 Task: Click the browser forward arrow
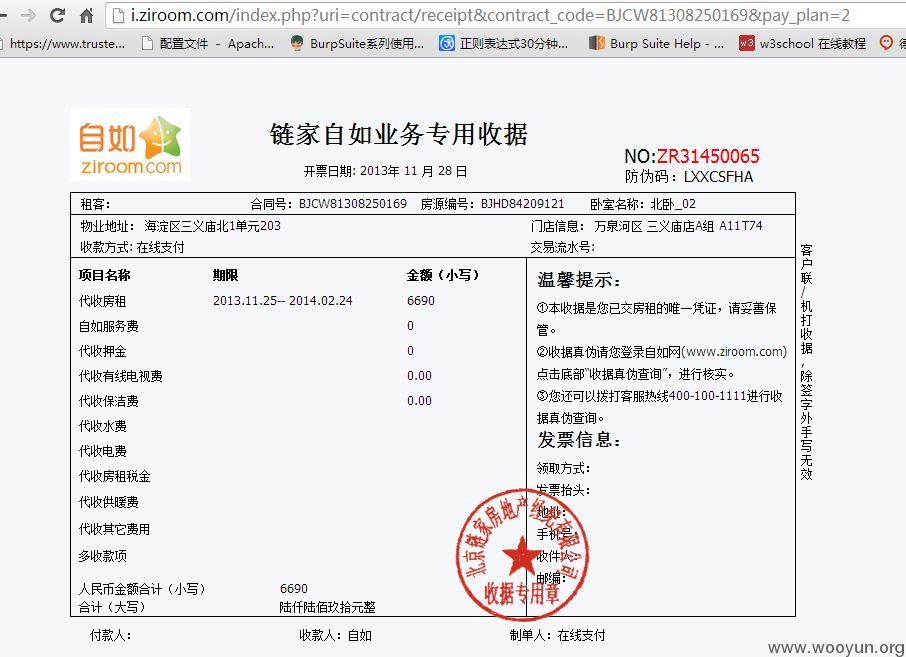click(x=28, y=16)
